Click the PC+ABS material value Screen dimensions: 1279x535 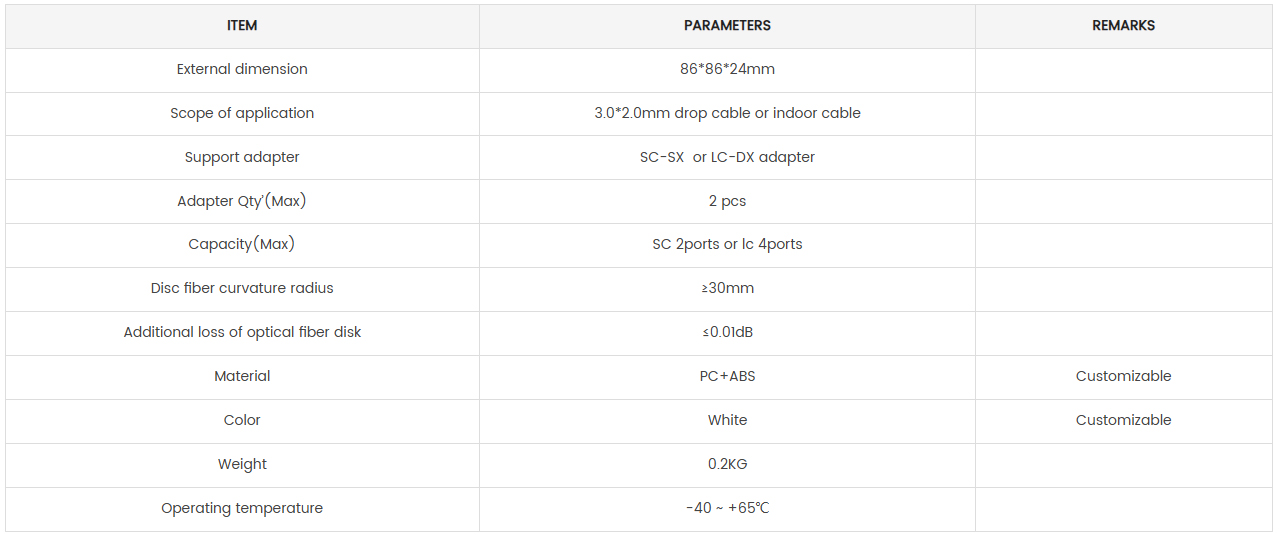(x=727, y=376)
